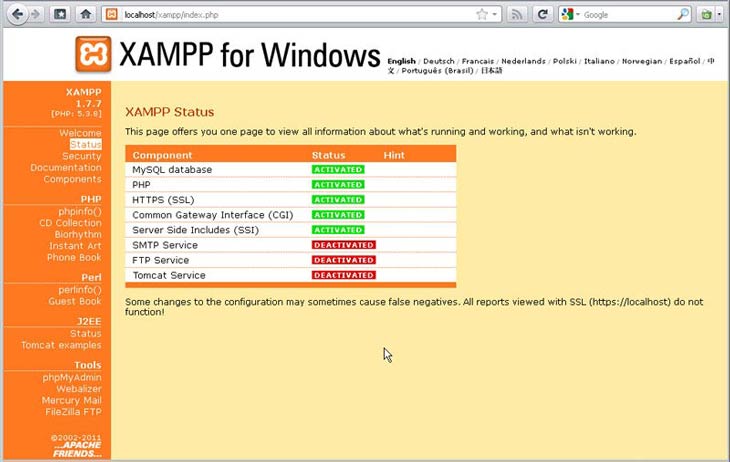Viewport: 730px width, 462px height.
Task: Click the Apache Friends footer logo
Action: 77,449
